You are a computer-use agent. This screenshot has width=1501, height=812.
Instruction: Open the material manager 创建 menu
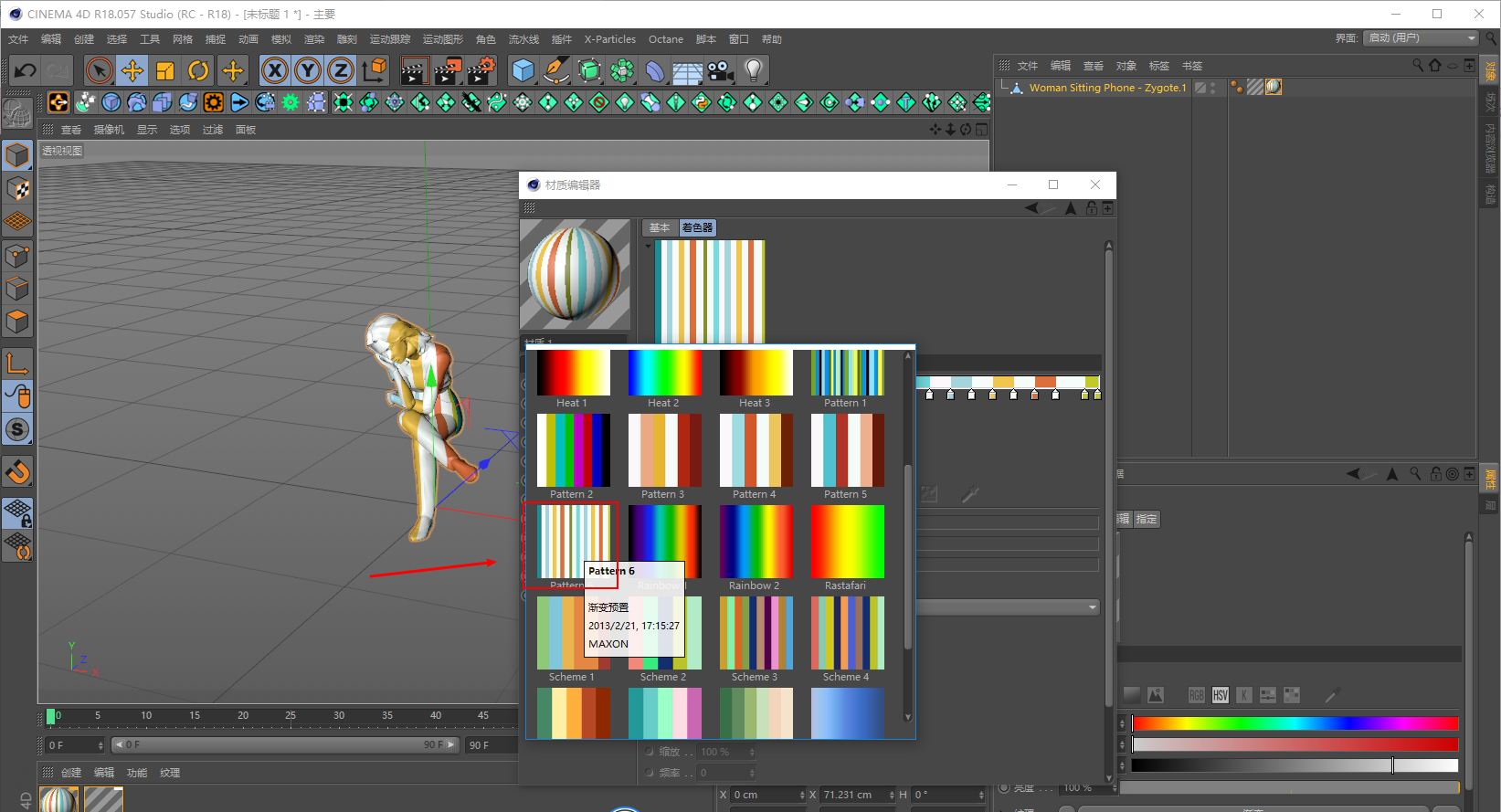[x=71, y=773]
